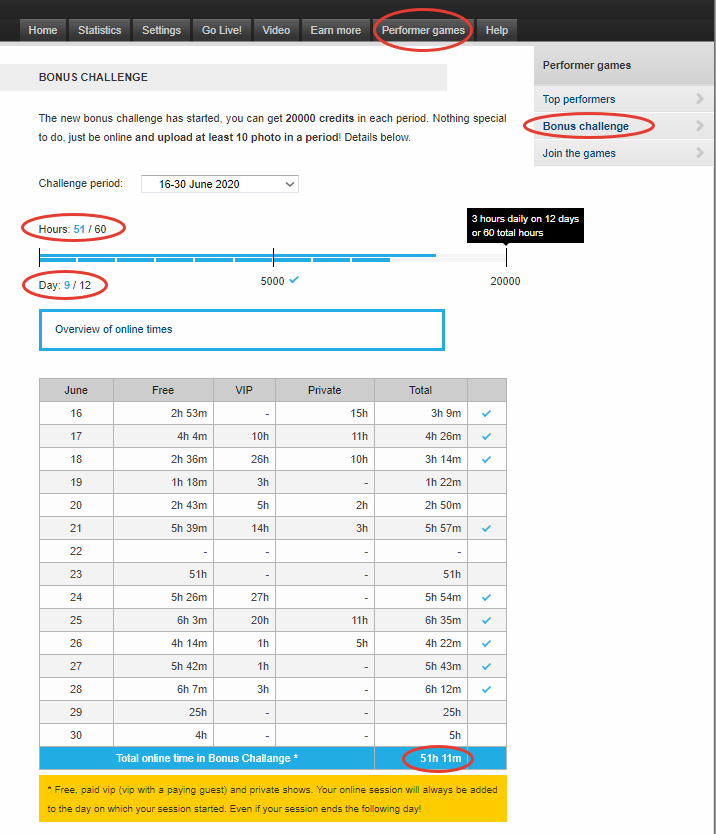Click the checkmark in the June 28 row
This screenshot has width=716, height=834.
tap(486, 689)
